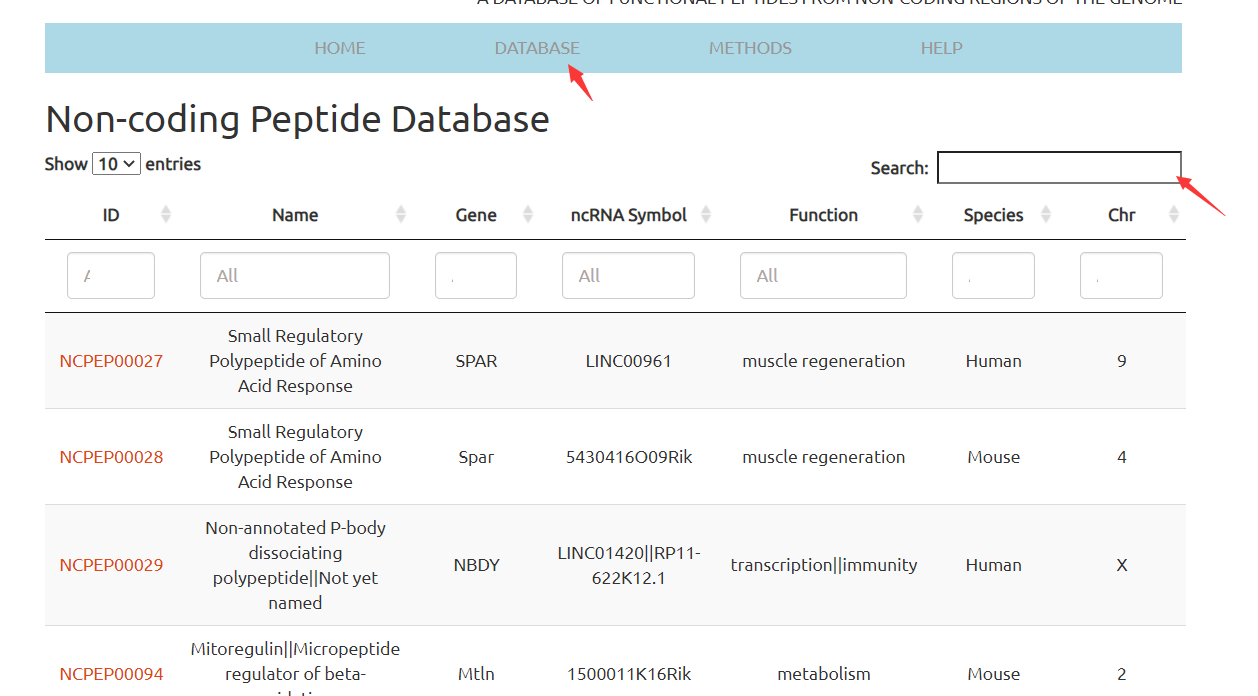Click the ID column header label
This screenshot has width=1258, height=696.
(x=111, y=215)
